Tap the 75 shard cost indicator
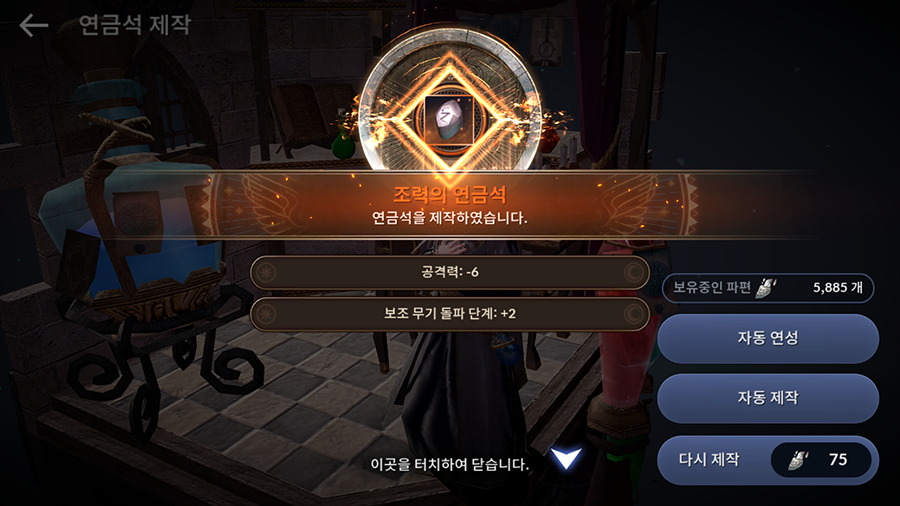Screen dimensions: 900x506 coord(838,460)
